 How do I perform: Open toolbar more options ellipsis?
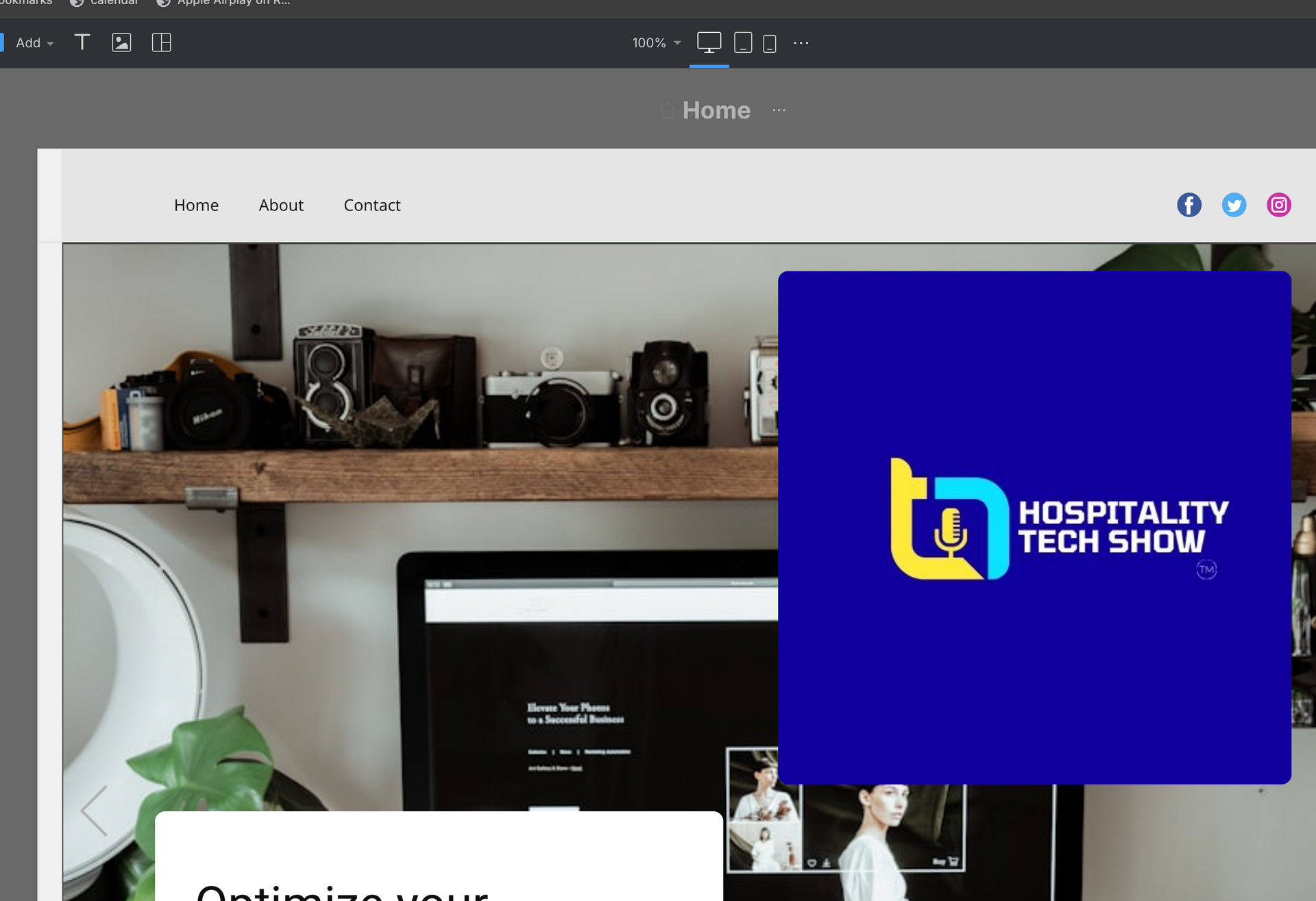801,42
